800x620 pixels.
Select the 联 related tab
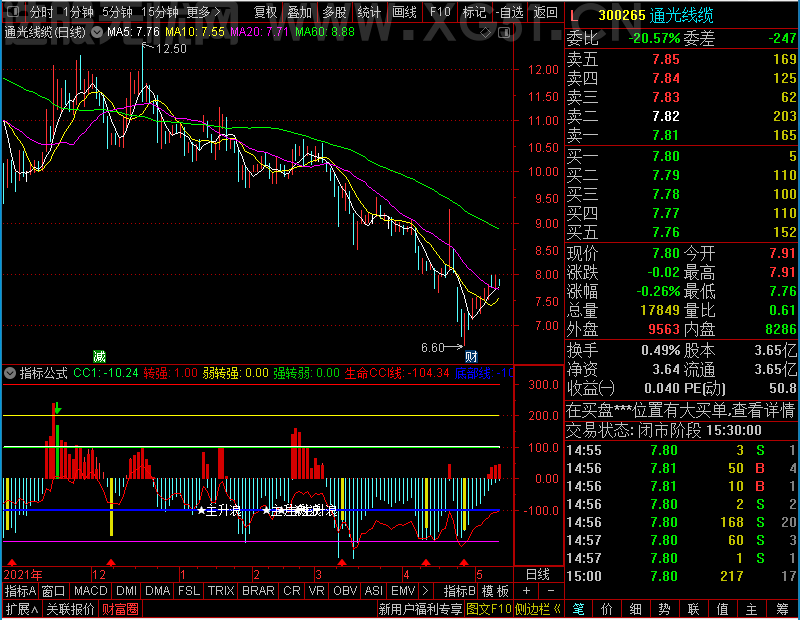tap(693, 609)
